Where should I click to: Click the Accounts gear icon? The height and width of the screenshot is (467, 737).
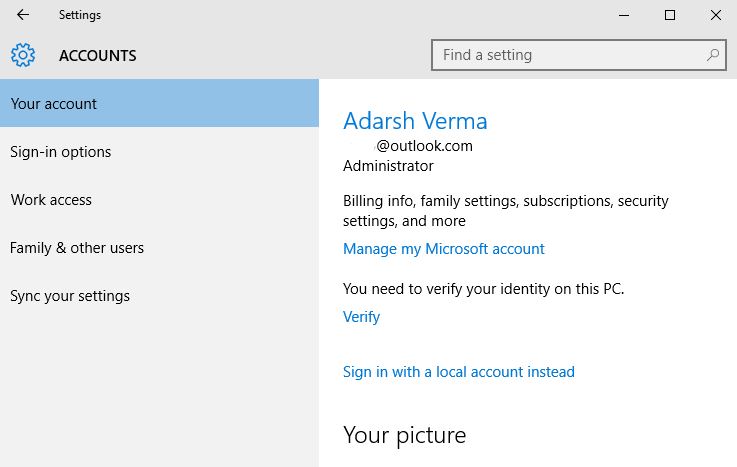22,55
